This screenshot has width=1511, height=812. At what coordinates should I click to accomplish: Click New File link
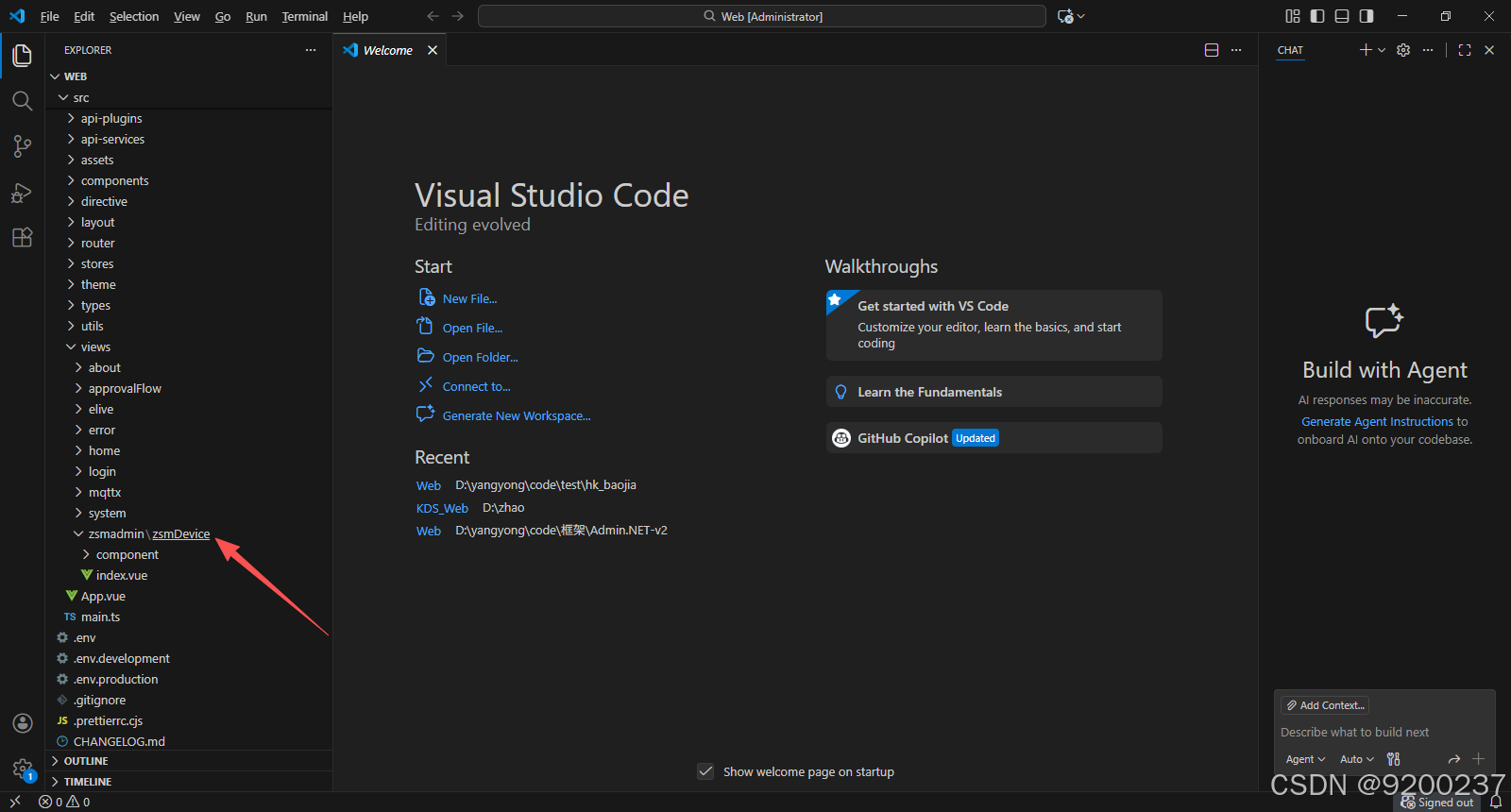coord(469,298)
